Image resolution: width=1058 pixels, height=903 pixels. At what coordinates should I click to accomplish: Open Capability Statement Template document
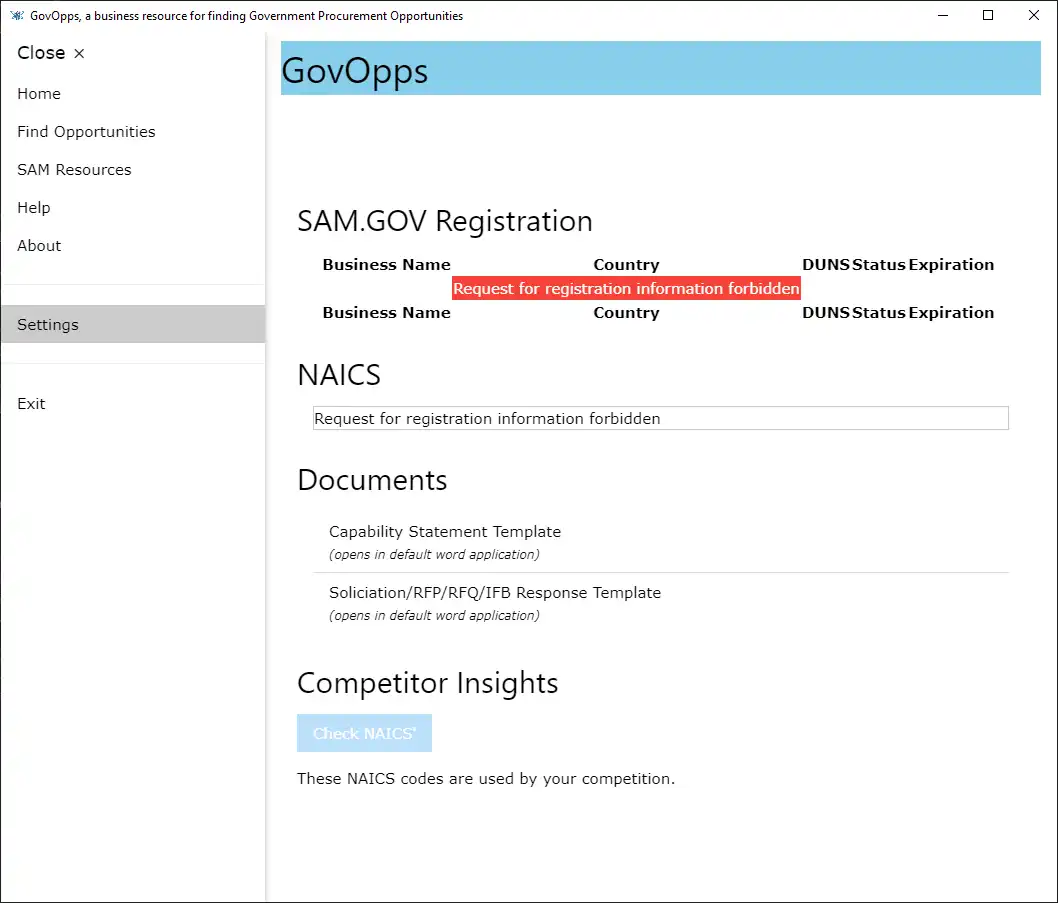[x=445, y=532]
